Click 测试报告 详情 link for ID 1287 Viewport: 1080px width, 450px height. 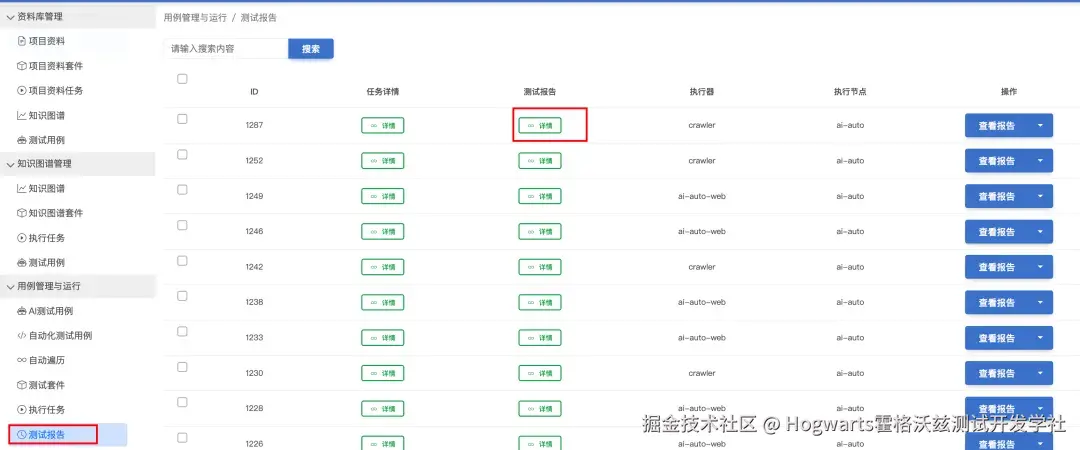pos(540,125)
